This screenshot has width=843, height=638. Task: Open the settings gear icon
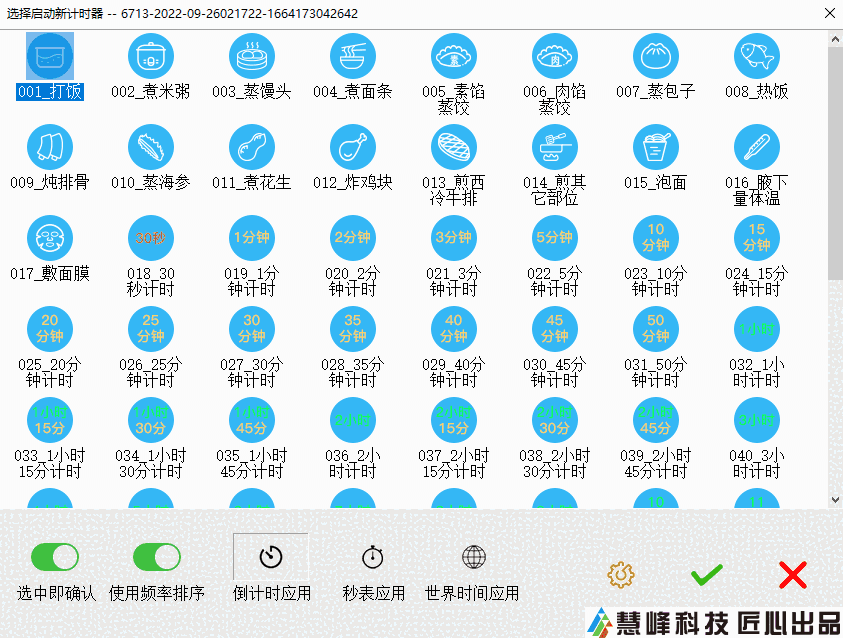pyautogui.click(x=621, y=575)
